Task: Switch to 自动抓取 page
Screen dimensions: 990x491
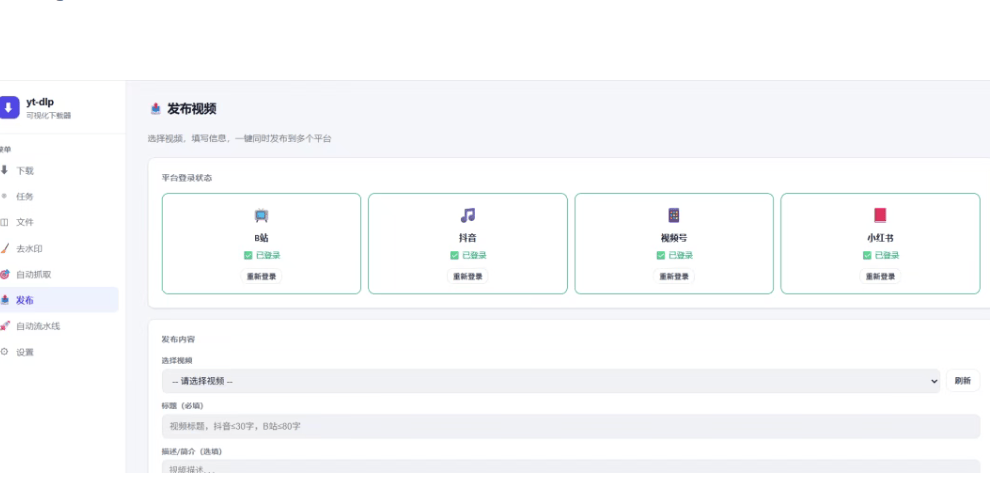Action: point(59,274)
